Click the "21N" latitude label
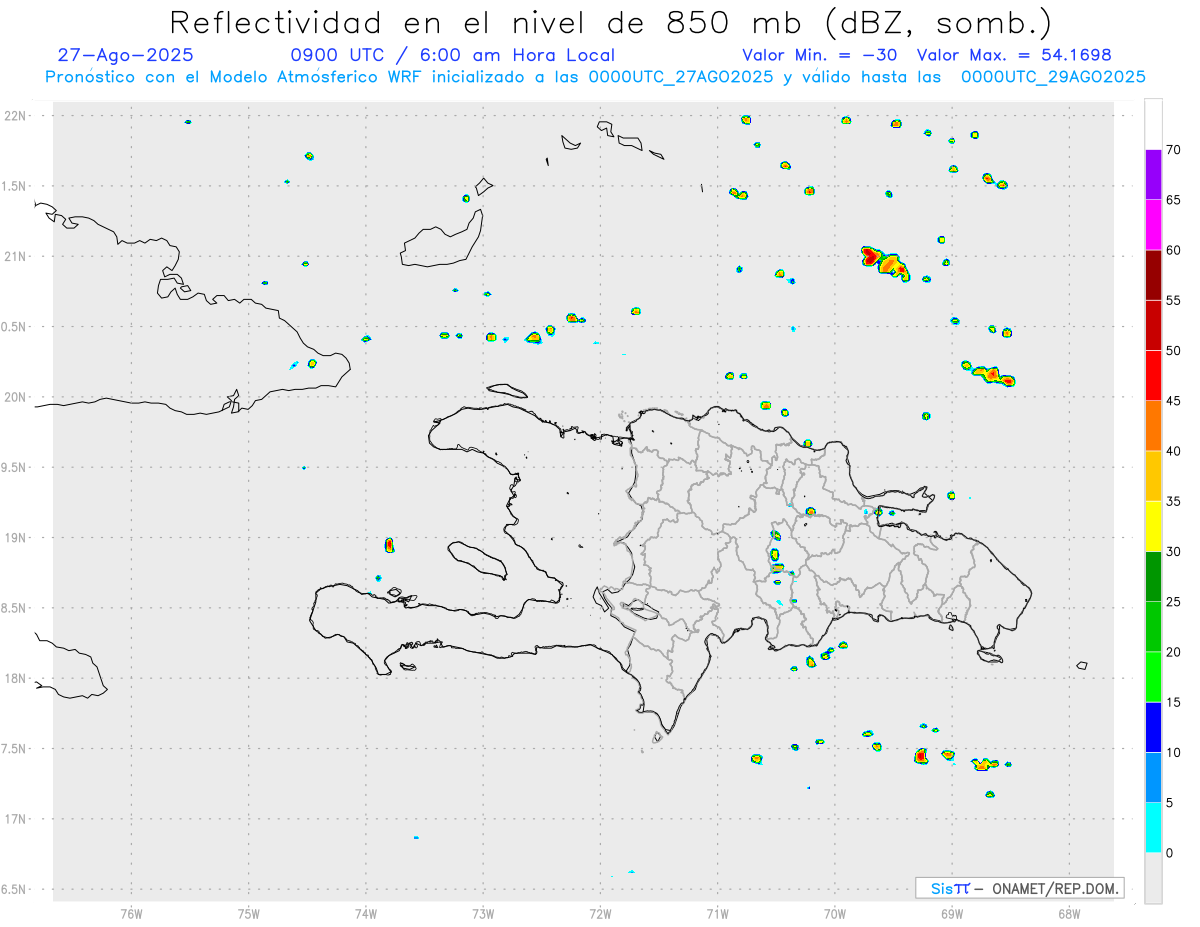Viewport: 1200px width, 927px height. 17,256
